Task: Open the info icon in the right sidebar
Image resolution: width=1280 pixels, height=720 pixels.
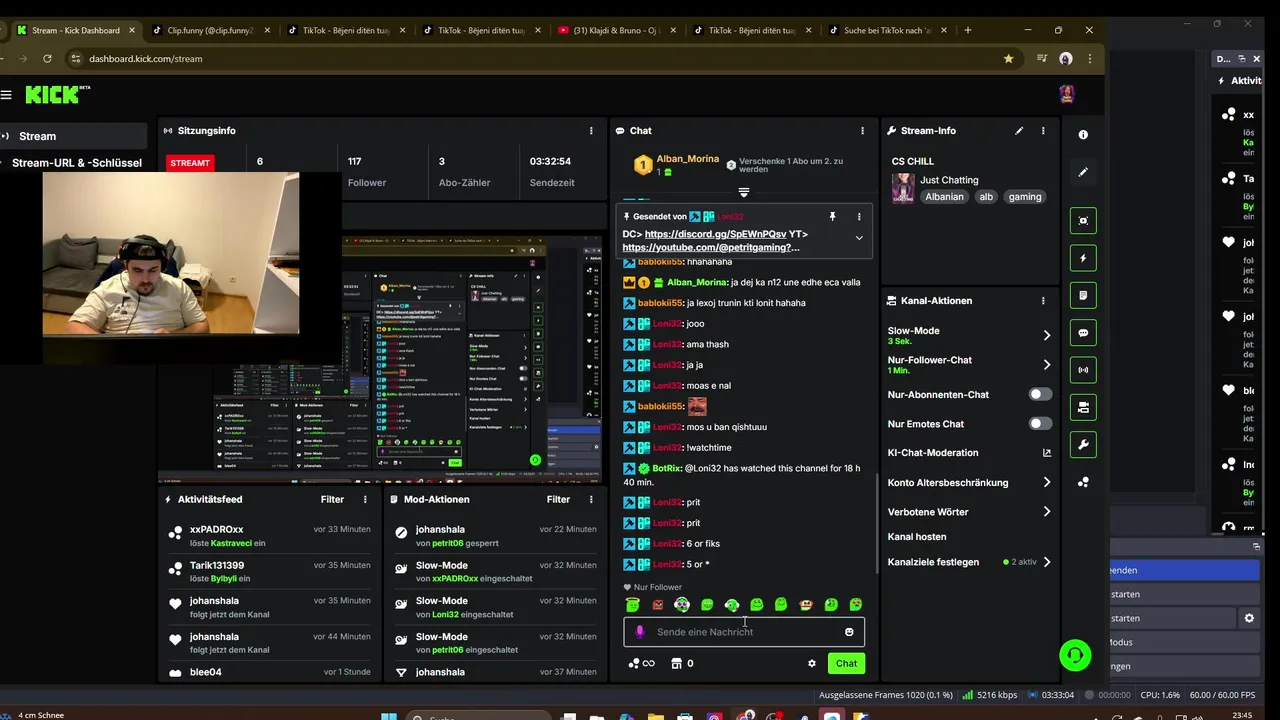Action: (1083, 135)
